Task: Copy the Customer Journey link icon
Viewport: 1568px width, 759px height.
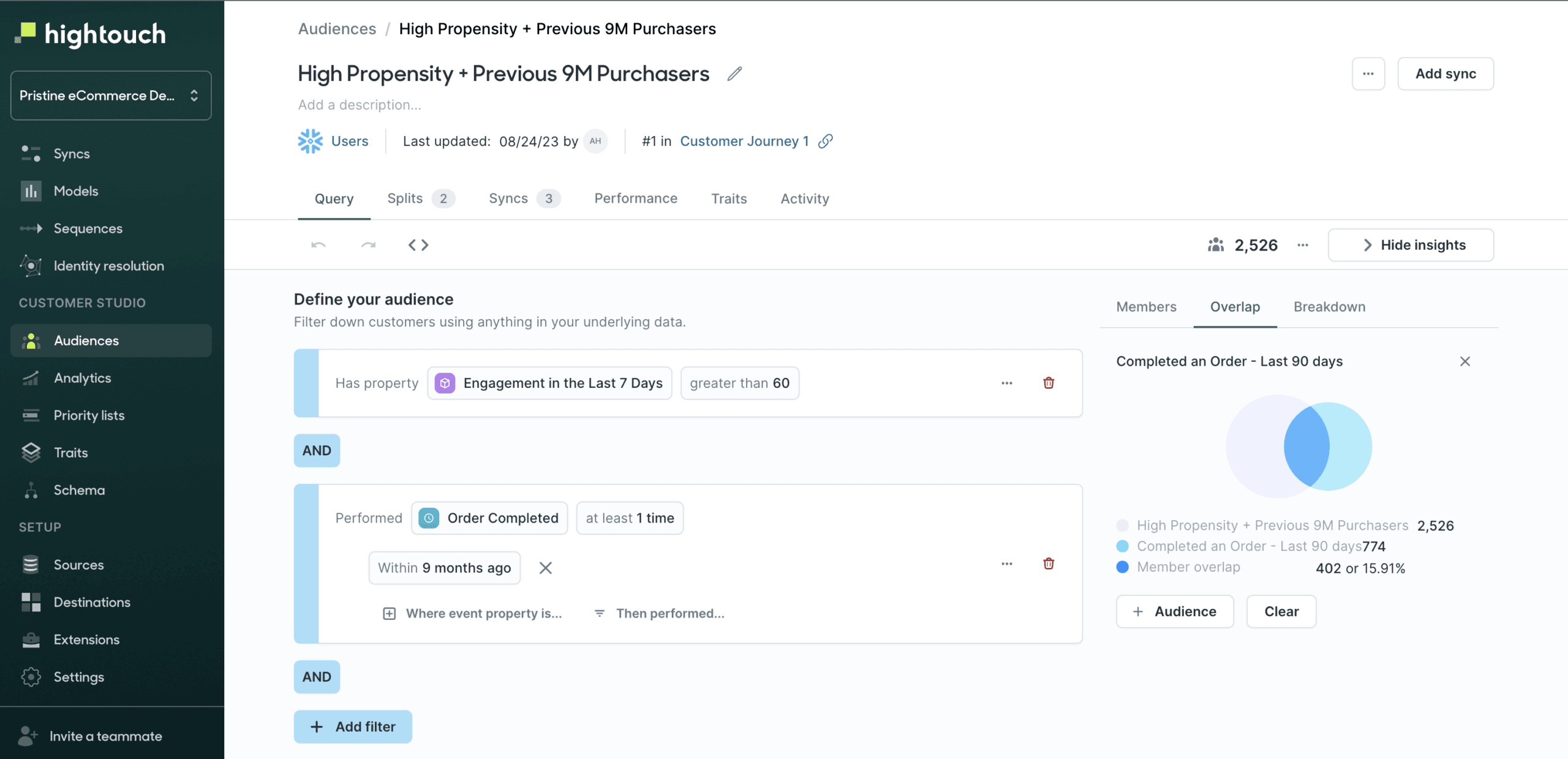Action: point(826,142)
